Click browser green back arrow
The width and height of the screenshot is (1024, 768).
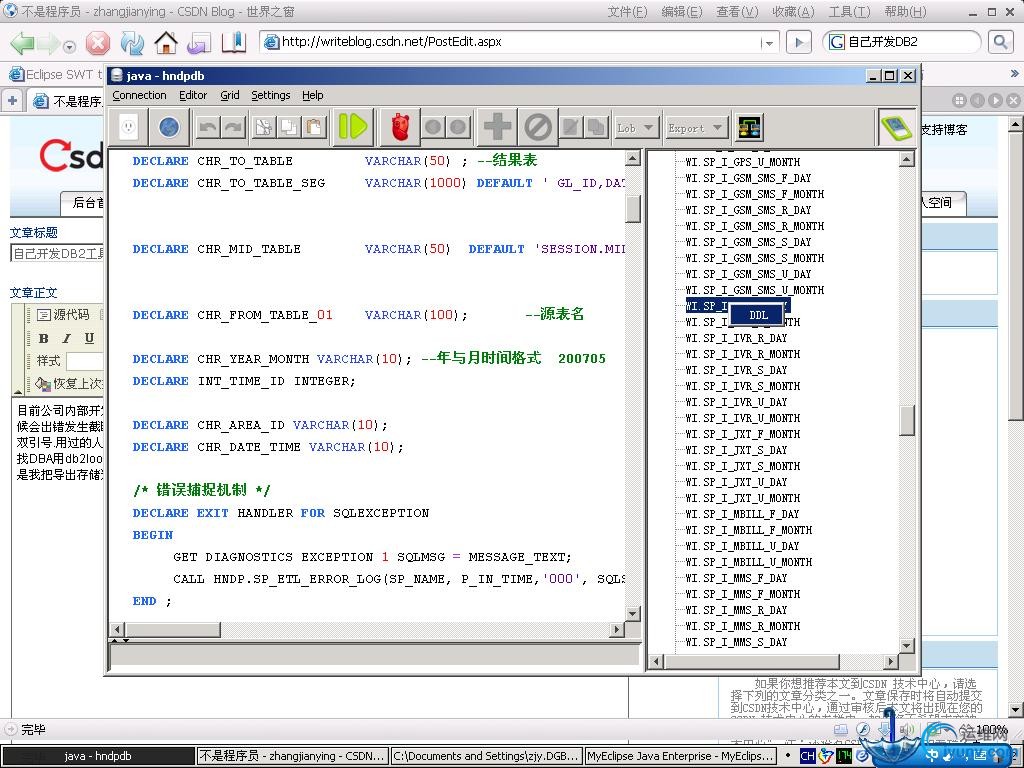pos(22,43)
